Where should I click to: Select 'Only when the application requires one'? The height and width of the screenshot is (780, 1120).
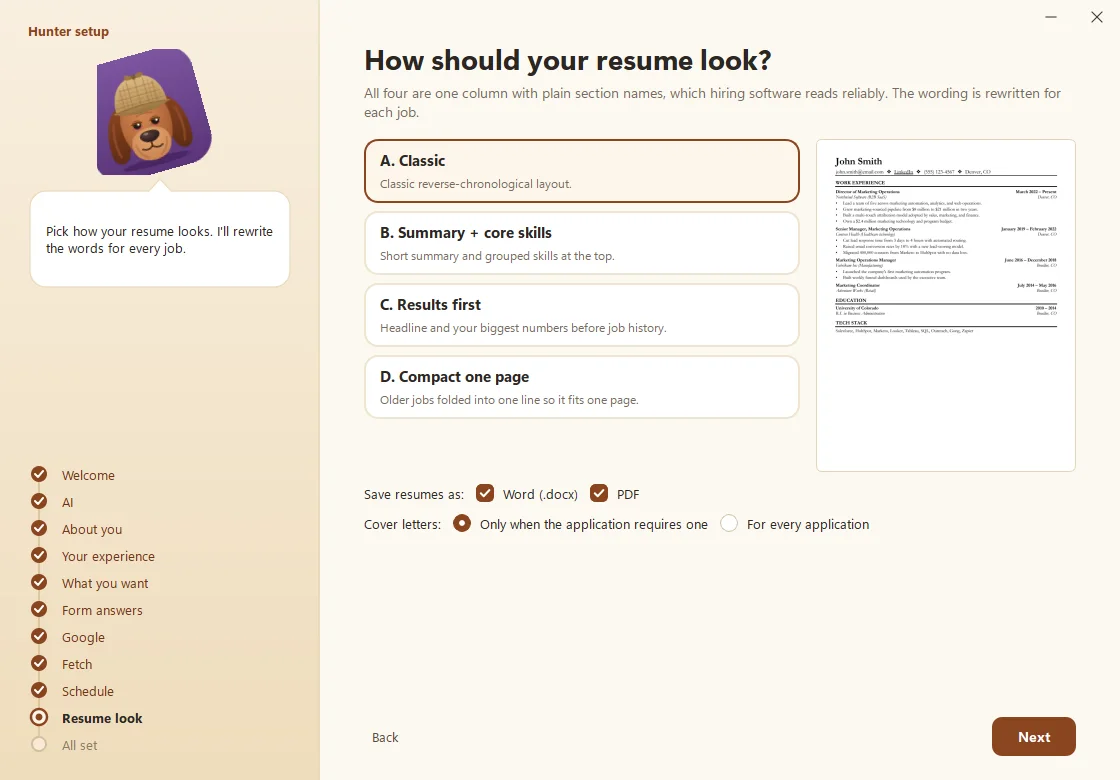pos(462,524)
